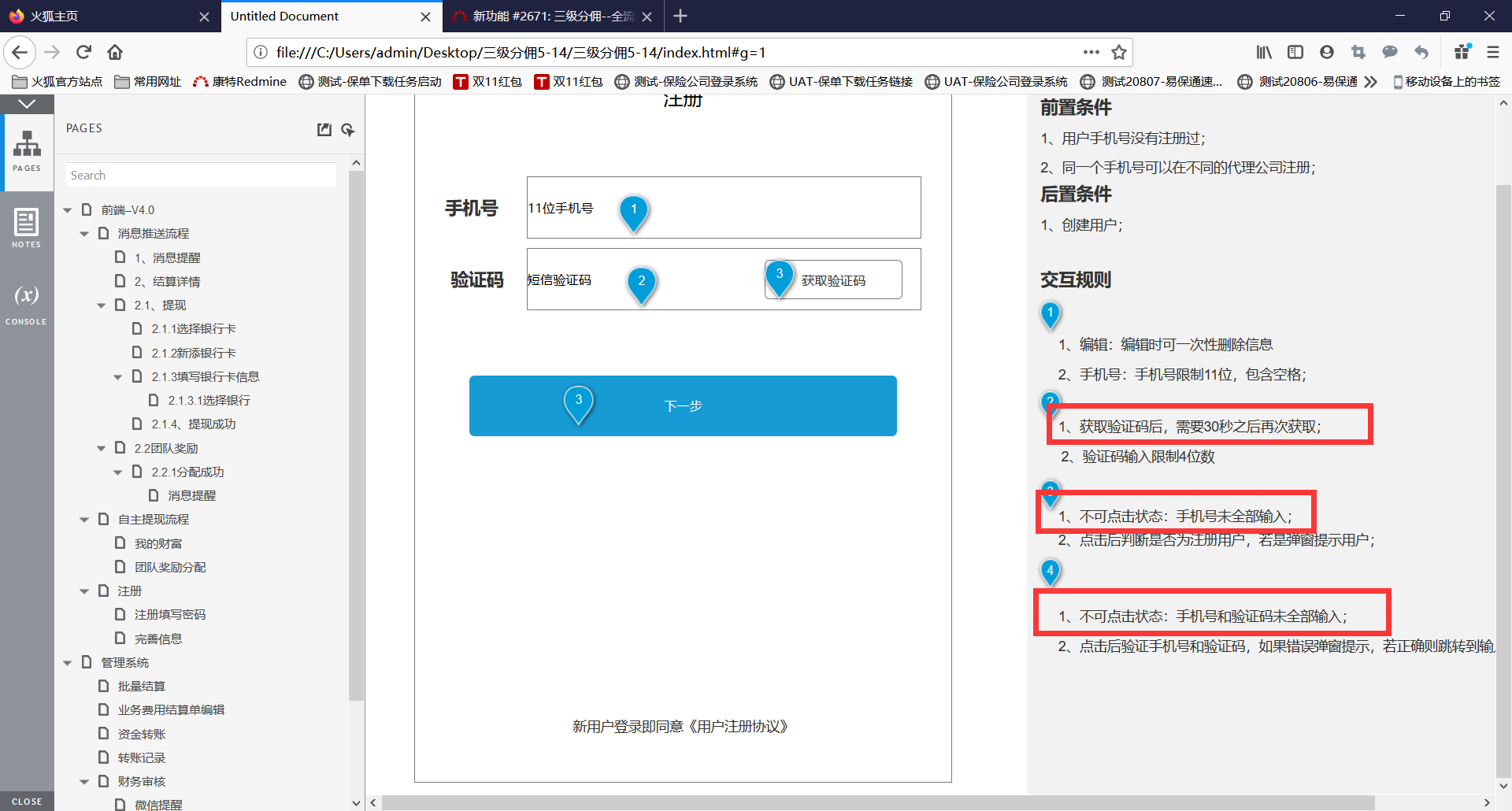Open the CONSOLE sidebar panel
This screenshot has width=1512, height=811.
[x=26, y=304]
